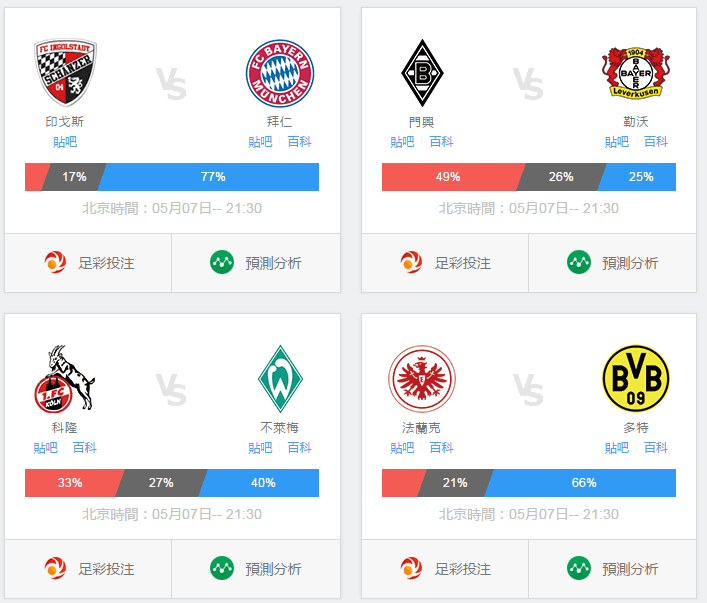Open 百科 link under 拜仁

tap(299, 142)
